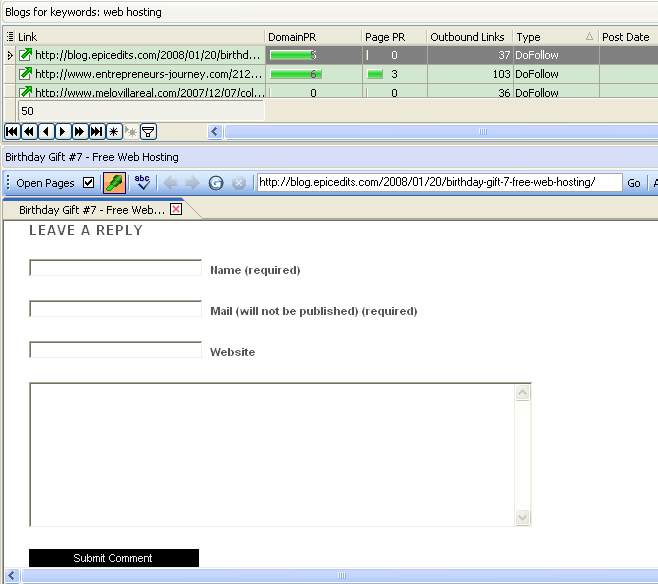This screenshot has width=658, height=584.
Task: Open column chooser icon beside Link header
Action: [x=10, y=37]
